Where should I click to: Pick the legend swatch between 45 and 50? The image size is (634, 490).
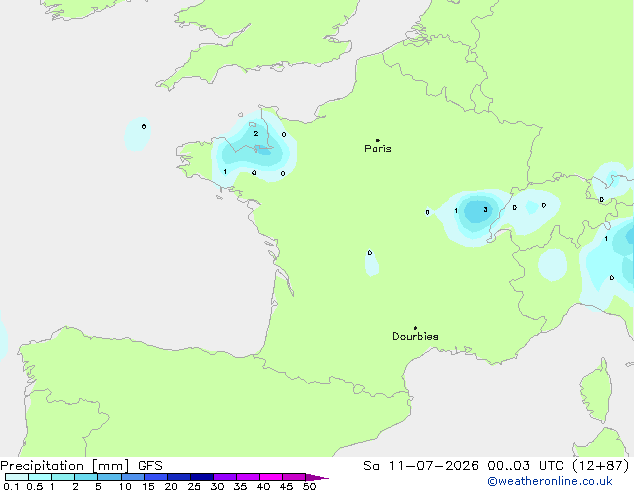click(x=294, y=477)
